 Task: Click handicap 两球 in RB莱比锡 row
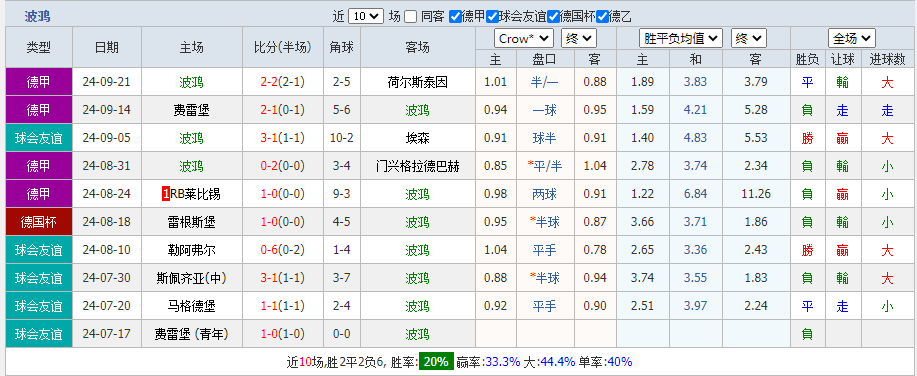[x=544, y=194]
